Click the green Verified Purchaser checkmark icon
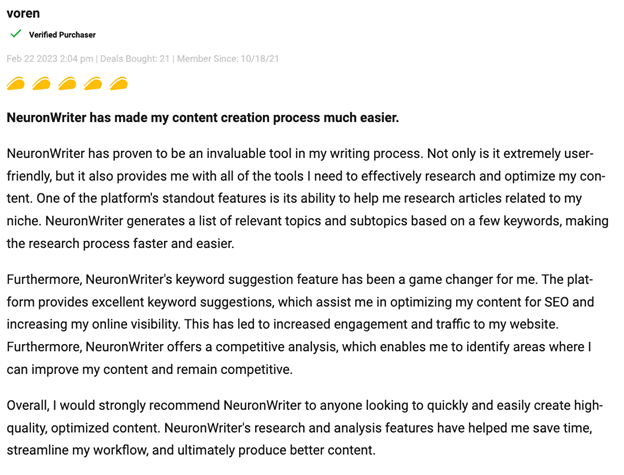Image resolution: width=624 pixels, height=475 pixels. point(16,34)
